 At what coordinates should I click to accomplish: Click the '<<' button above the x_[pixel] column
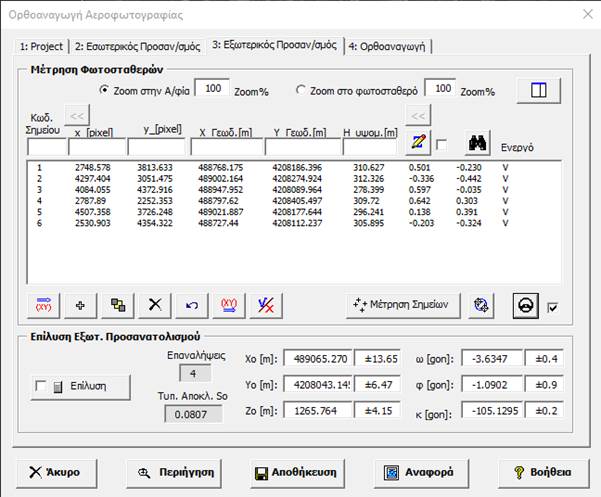point(76,115)
